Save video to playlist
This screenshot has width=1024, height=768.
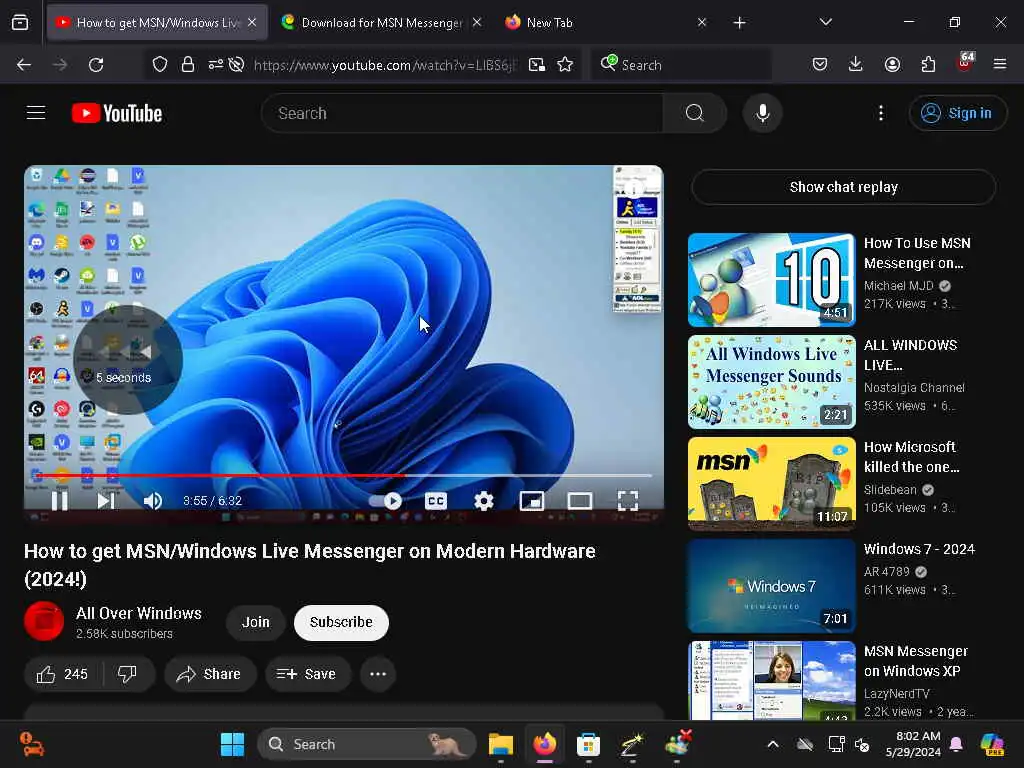pyautogui.click(x=307, y=674)
